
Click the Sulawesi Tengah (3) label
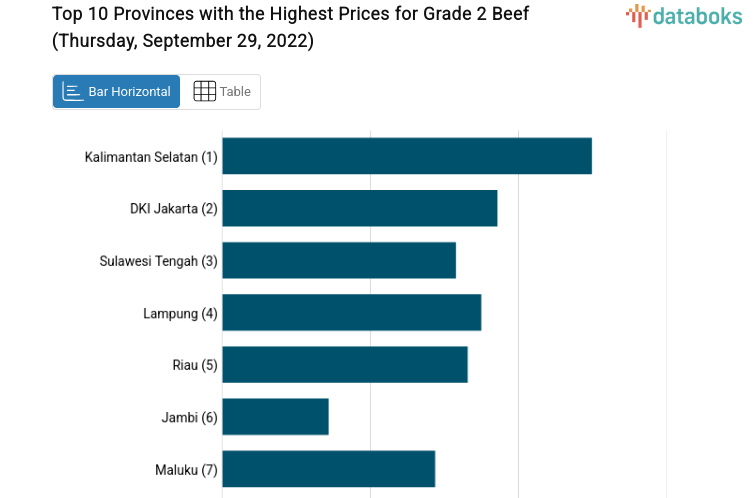coord(158,261)
